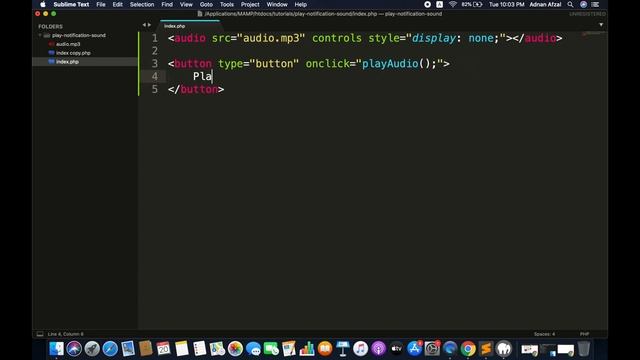
Task: Open the File menu
Action: click(x=101, y=4)
